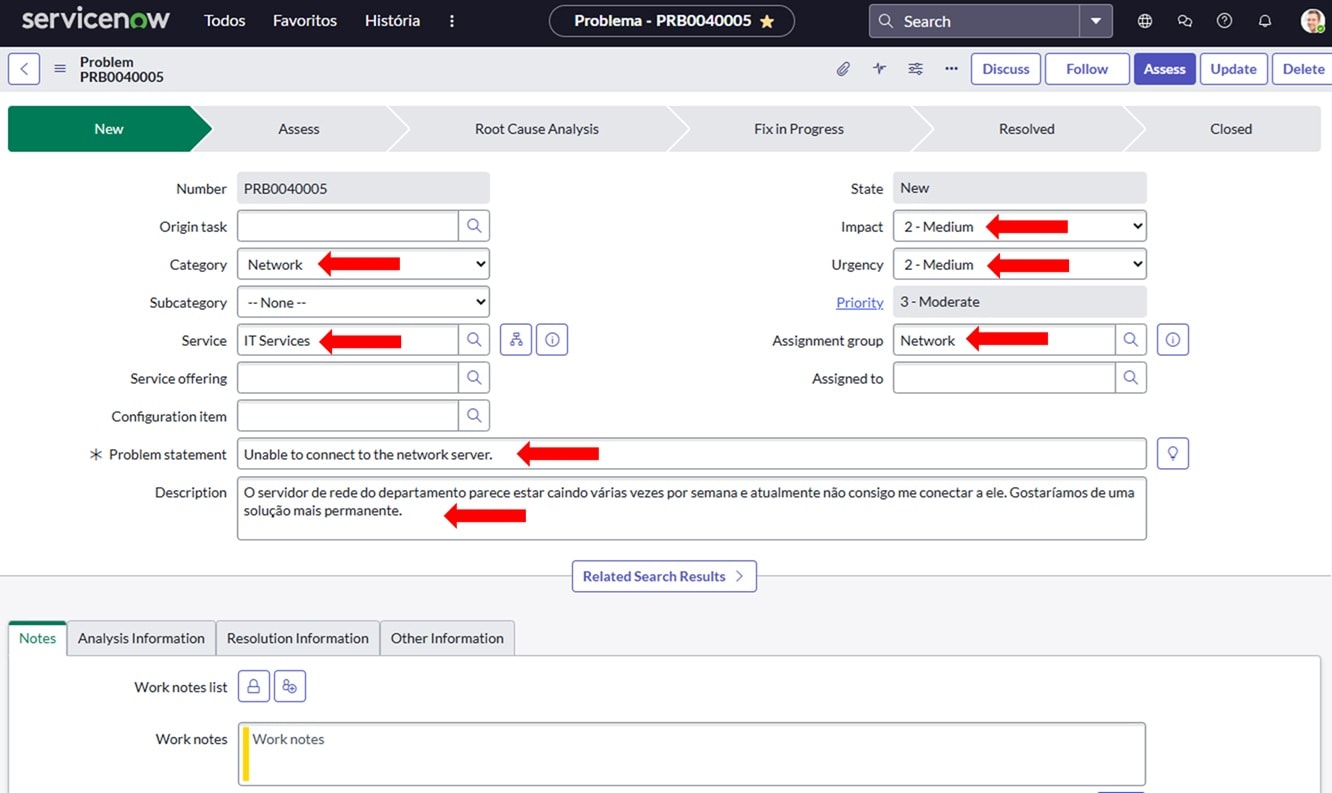Expand the Subcategory dropdown

coord(363,302)
